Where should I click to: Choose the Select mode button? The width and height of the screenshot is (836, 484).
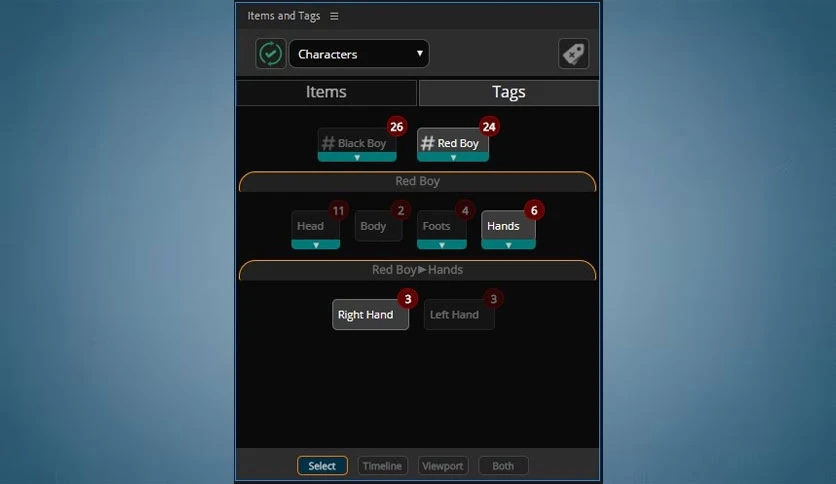322,466
